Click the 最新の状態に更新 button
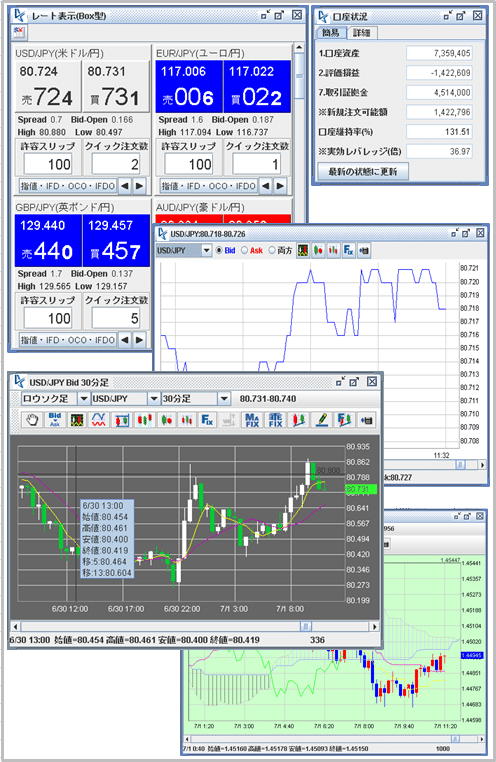 (x=363, y=172)
